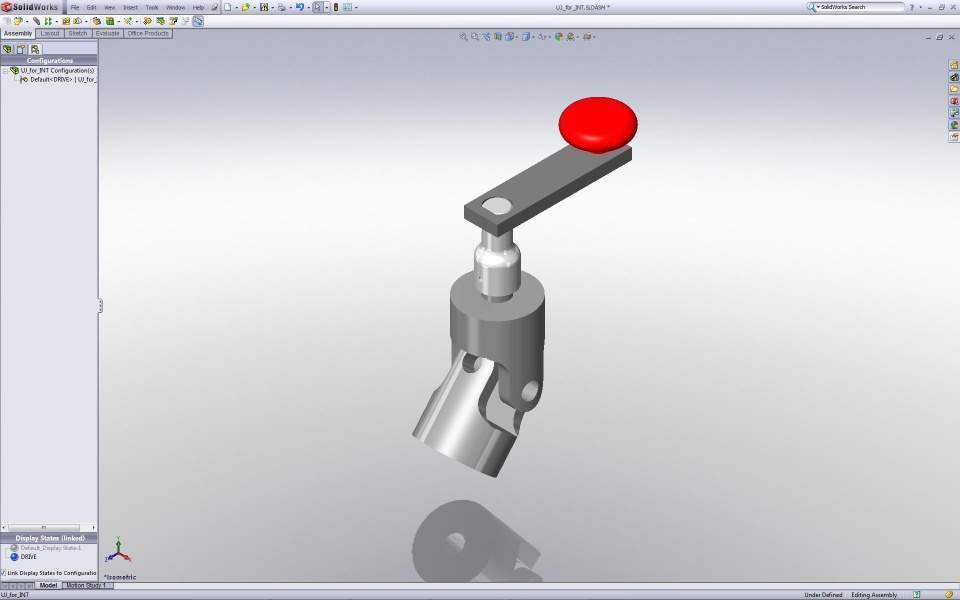Click the Show Hidden Components icon

[x=97, y=21]
